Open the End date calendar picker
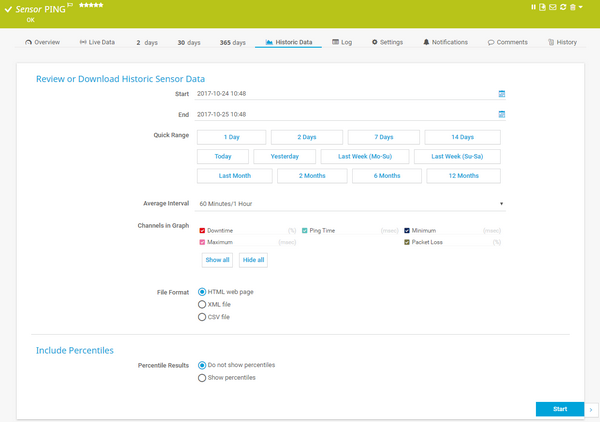Screen dimensions: 600x422 pyautogui.click(x=502, y=114)
